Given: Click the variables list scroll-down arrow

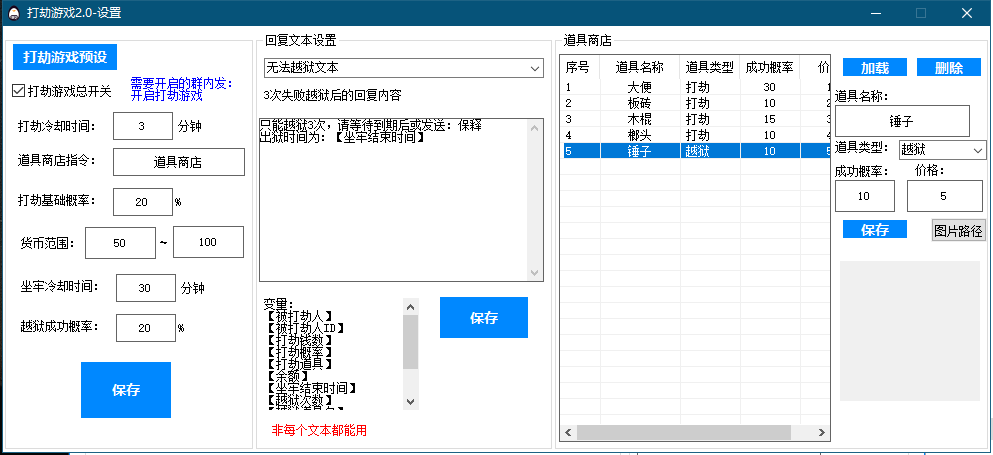Looking at the screenshot, I should click(x=410, y=402).
